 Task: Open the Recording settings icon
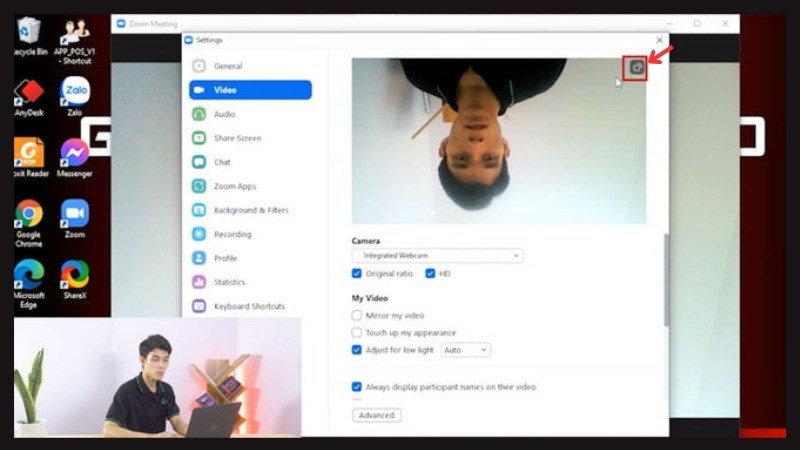pos(198,234)
